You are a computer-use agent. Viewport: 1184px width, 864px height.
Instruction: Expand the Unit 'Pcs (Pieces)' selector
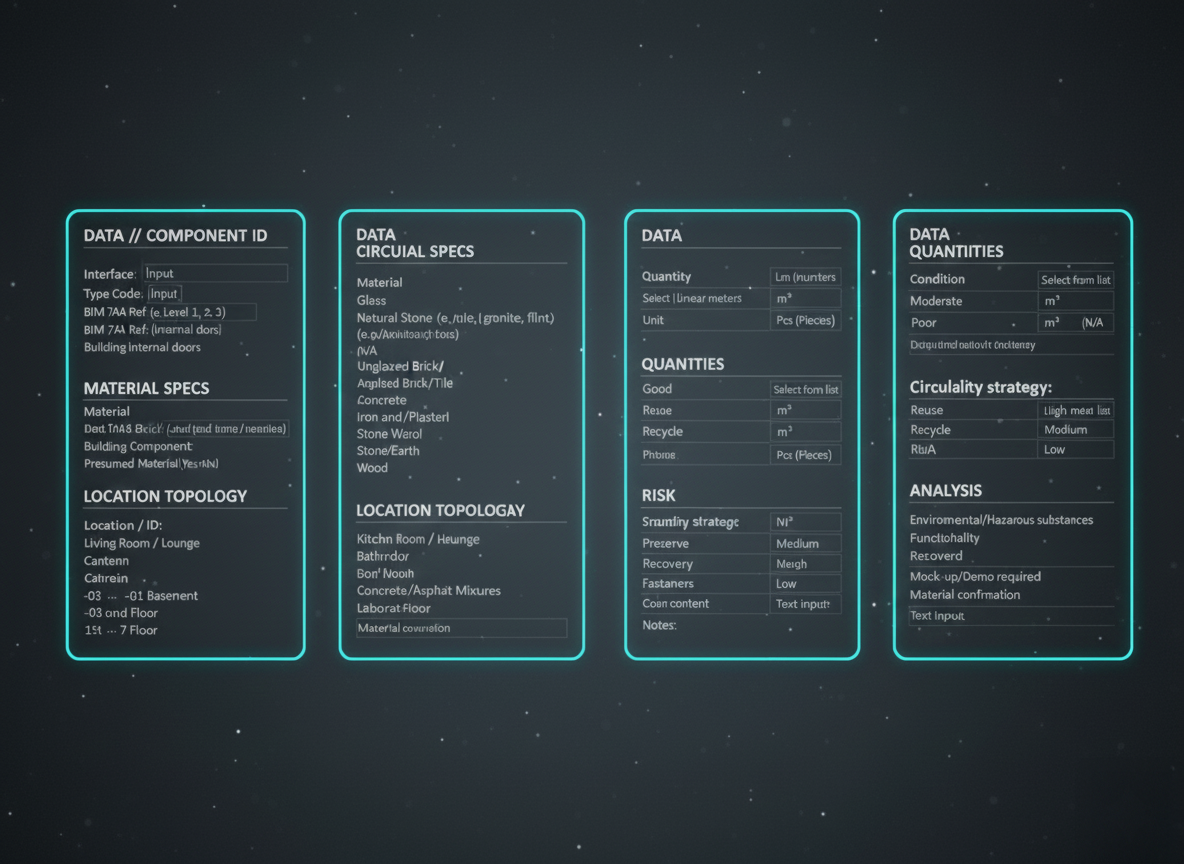(806, 320)
